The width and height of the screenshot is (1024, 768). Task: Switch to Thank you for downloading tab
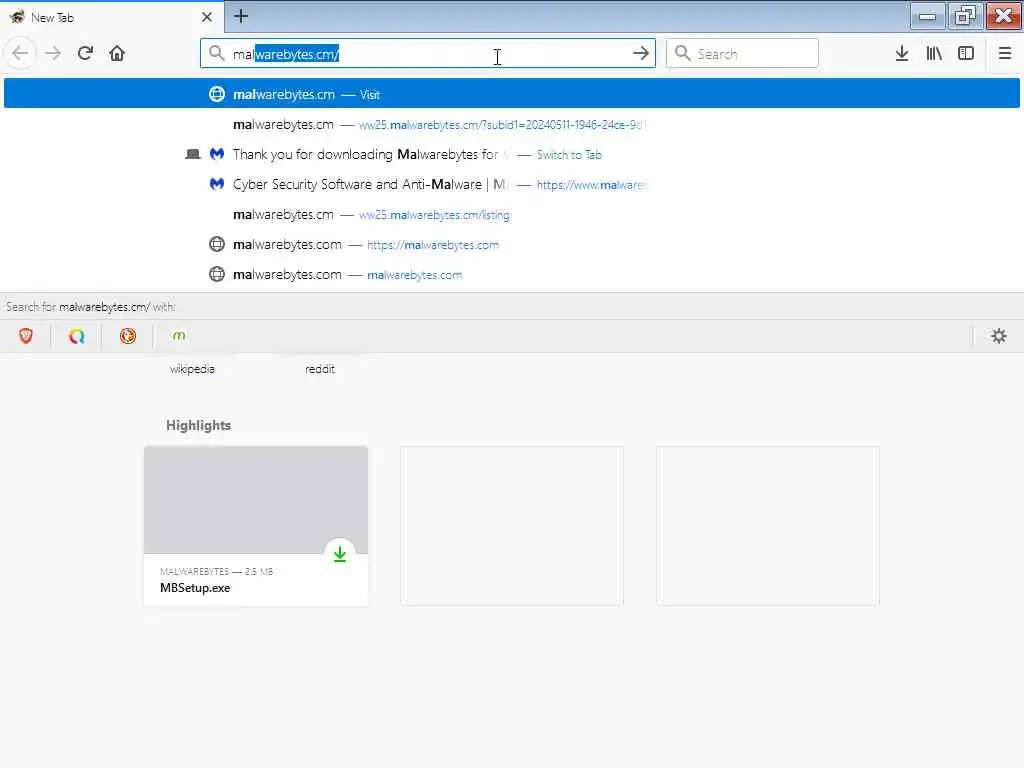(511, 154)
